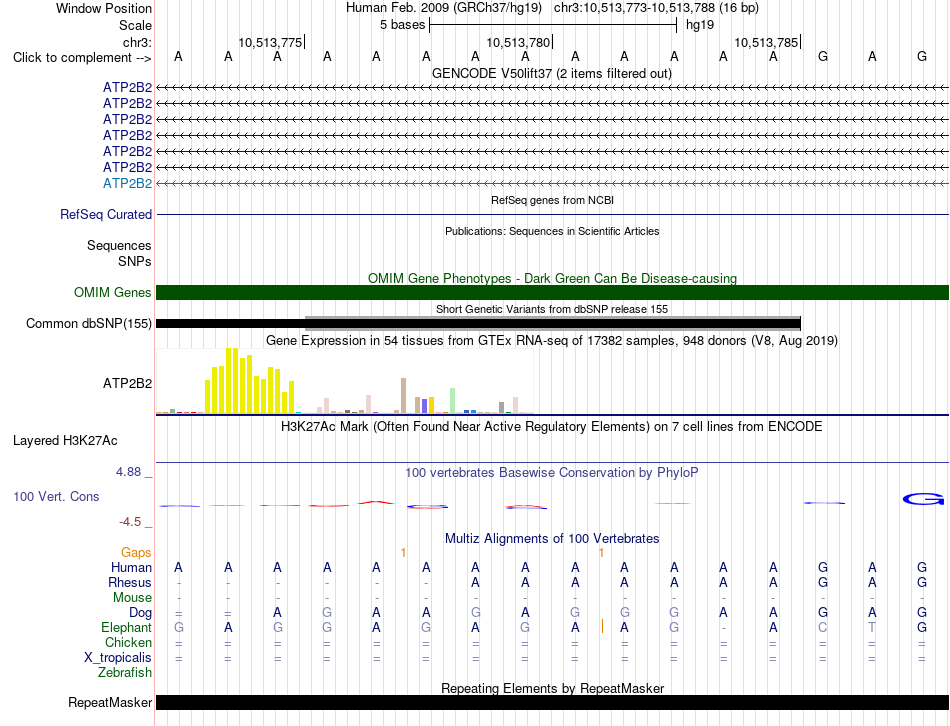950x726 pixels.
Task: Click position marker 10,513,785 on ruler
Action: 766,42
